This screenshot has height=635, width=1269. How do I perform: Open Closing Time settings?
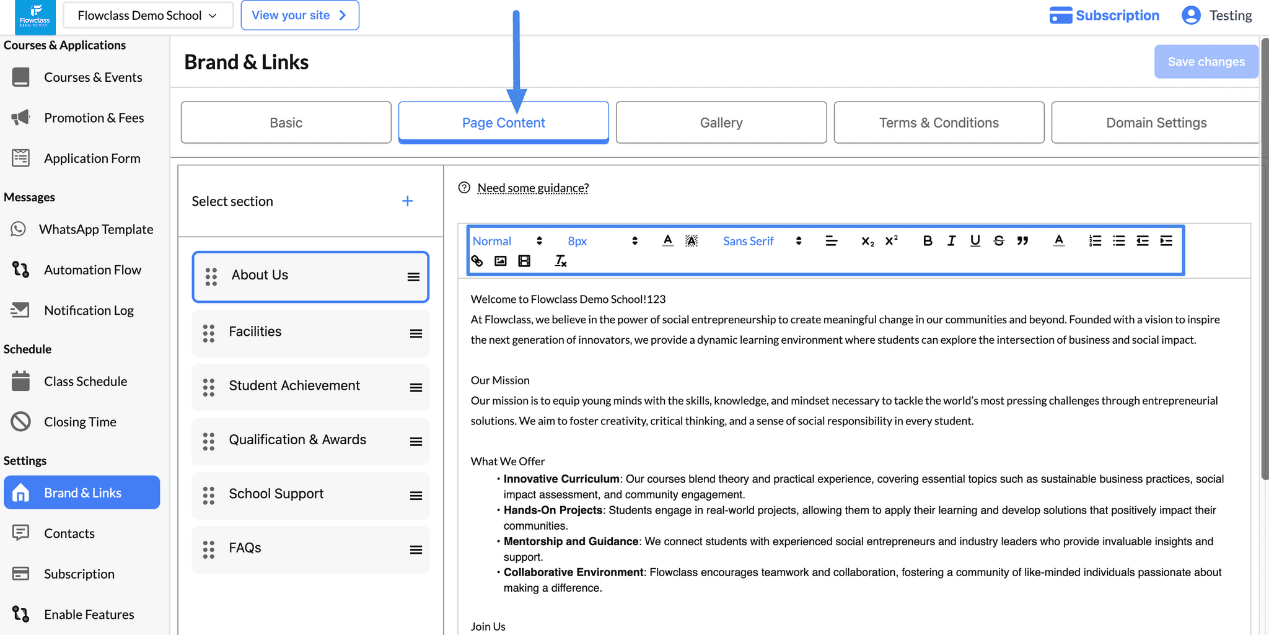click(80, 422)
